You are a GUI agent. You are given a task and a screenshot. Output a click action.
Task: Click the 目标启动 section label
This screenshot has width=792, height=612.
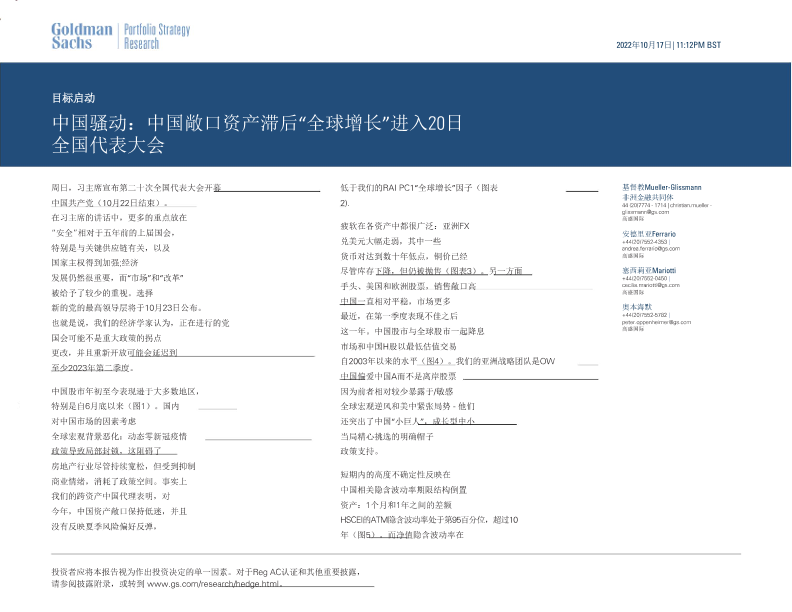click(73, 98)
